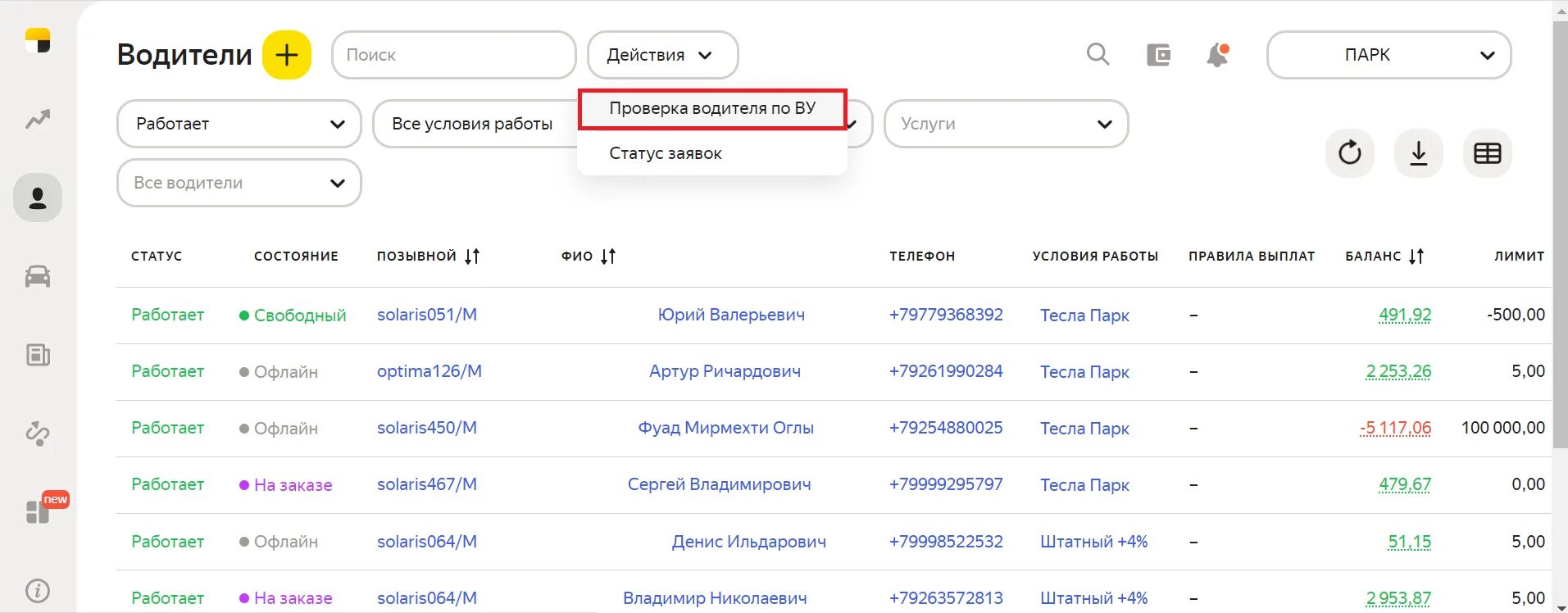Download the drivers list
The width and height of the screenshot is (1568, 613).
point(1419,153)
